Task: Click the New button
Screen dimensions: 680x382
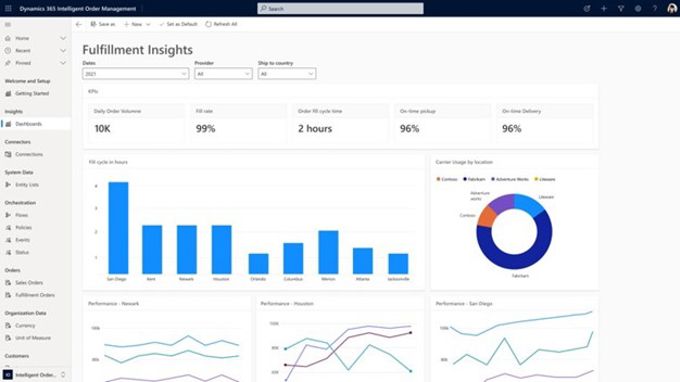Action: coord(133,24)
